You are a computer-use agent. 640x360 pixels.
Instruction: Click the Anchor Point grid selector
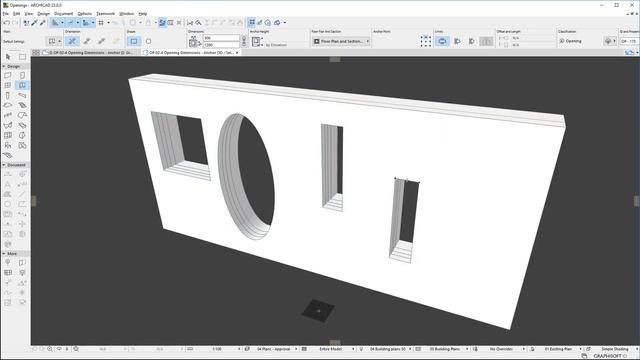(x=425, y=41)
